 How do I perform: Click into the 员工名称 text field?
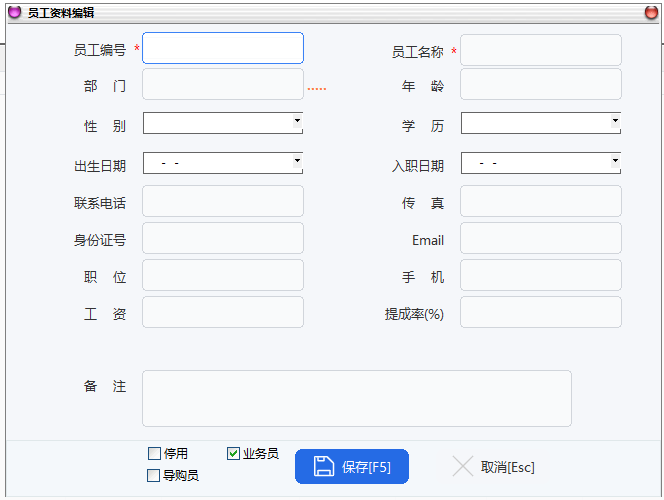540,51
